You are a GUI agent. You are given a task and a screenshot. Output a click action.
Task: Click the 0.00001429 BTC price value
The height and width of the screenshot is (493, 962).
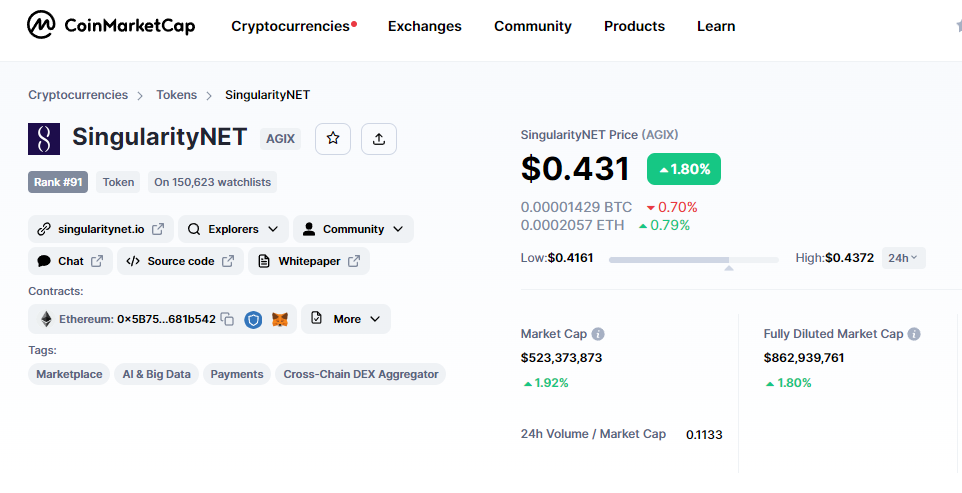(576, 207)
